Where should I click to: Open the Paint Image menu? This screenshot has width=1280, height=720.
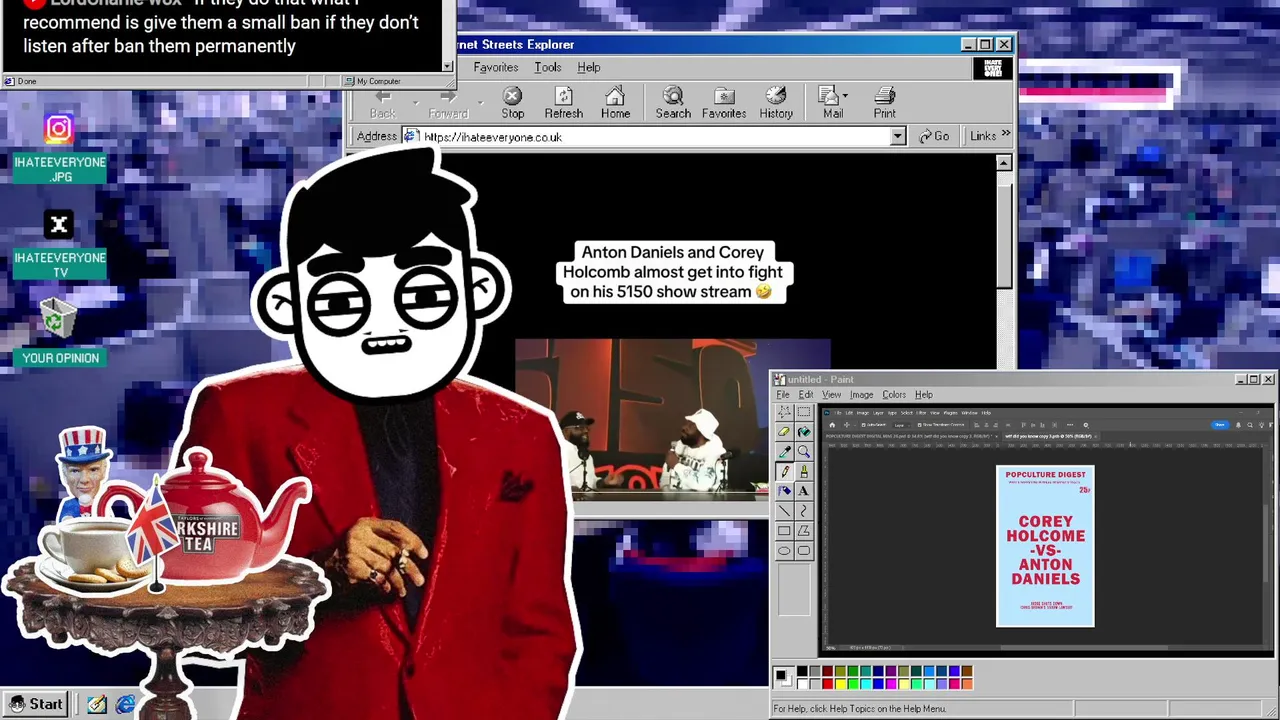point(861,395)
